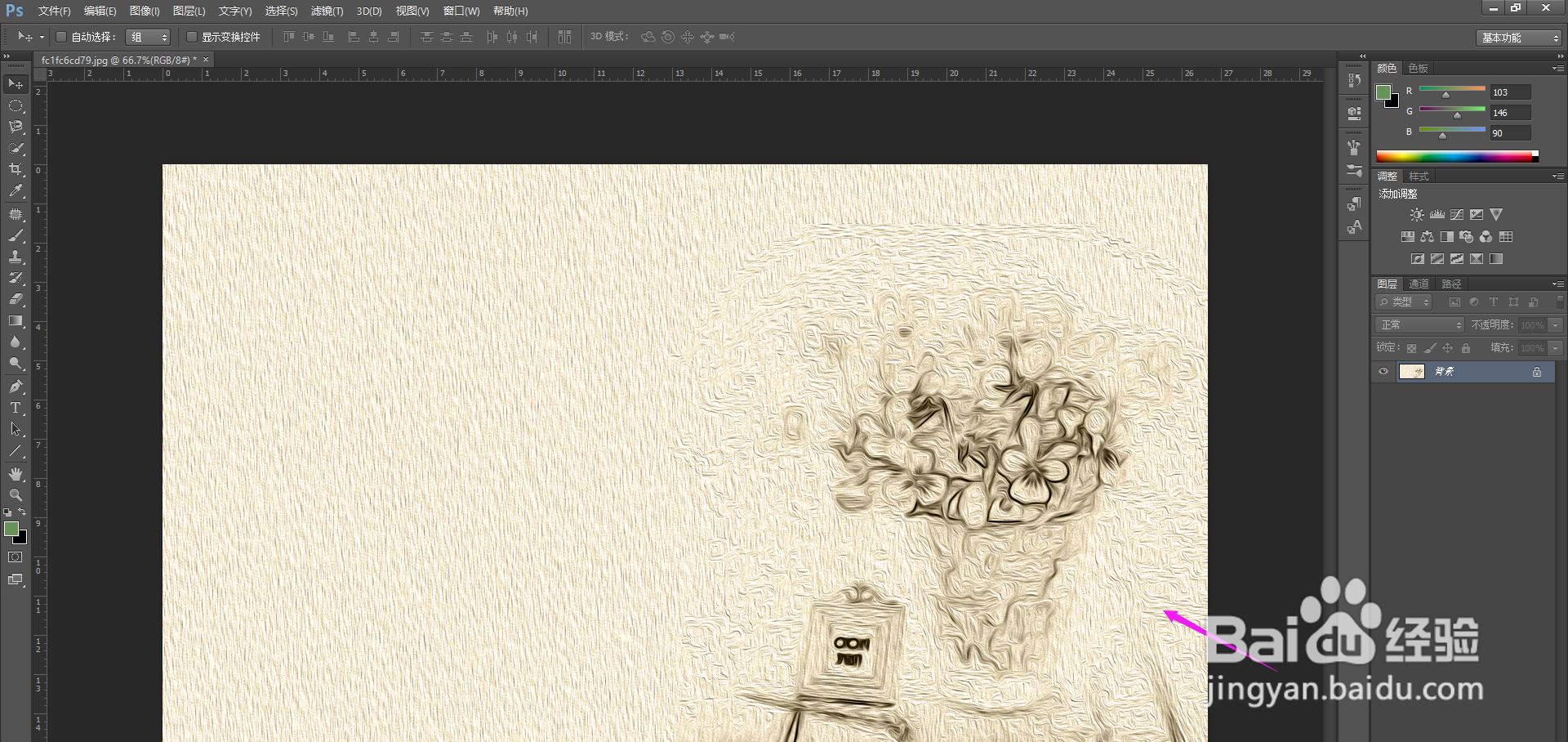Select the Crop tool
Viewport: 1568px width, 742px height.
[16, 169]
